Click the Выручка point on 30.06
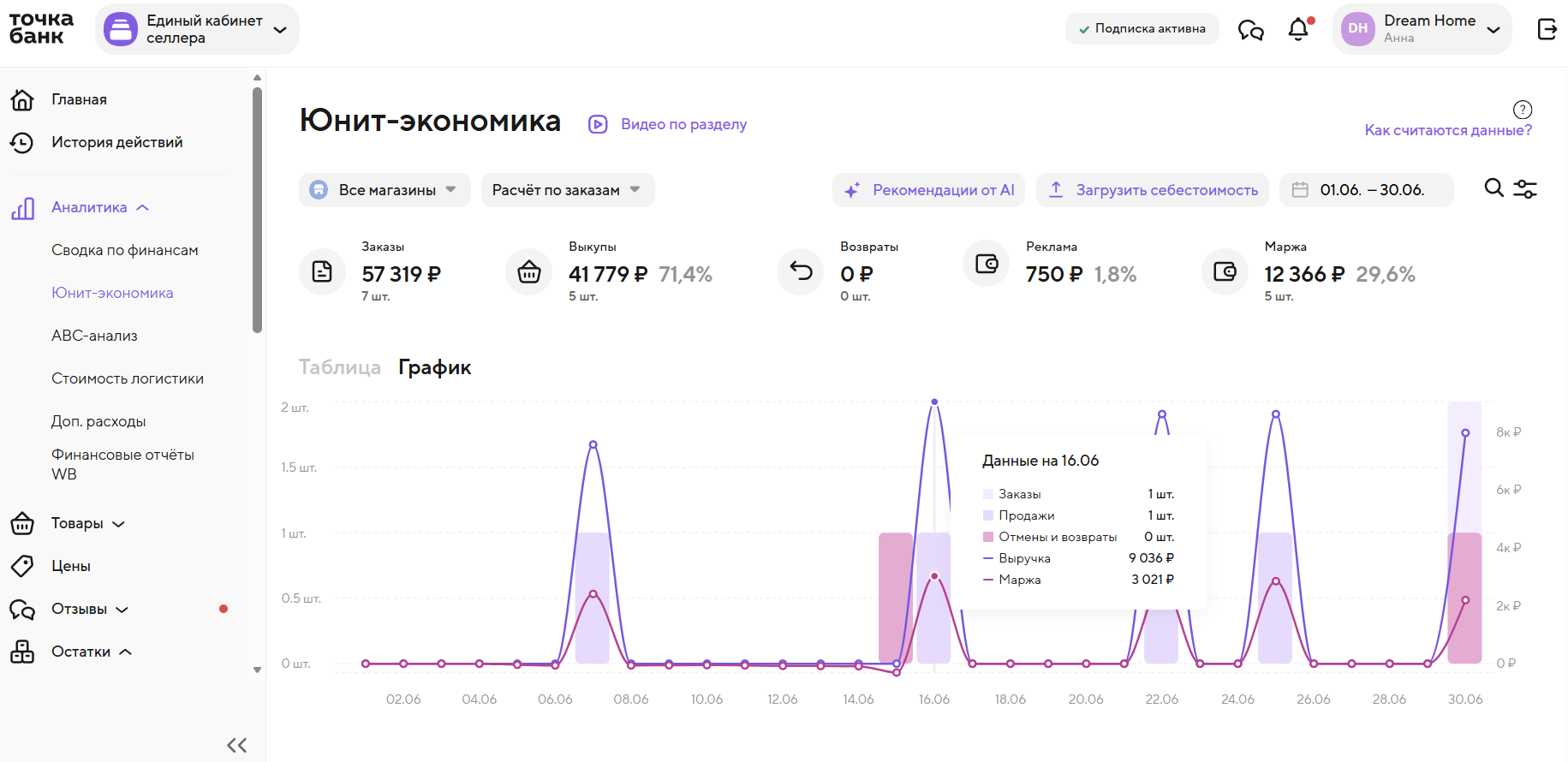This screenshot has height=762, width=1568. click(x=1465, y=433)
